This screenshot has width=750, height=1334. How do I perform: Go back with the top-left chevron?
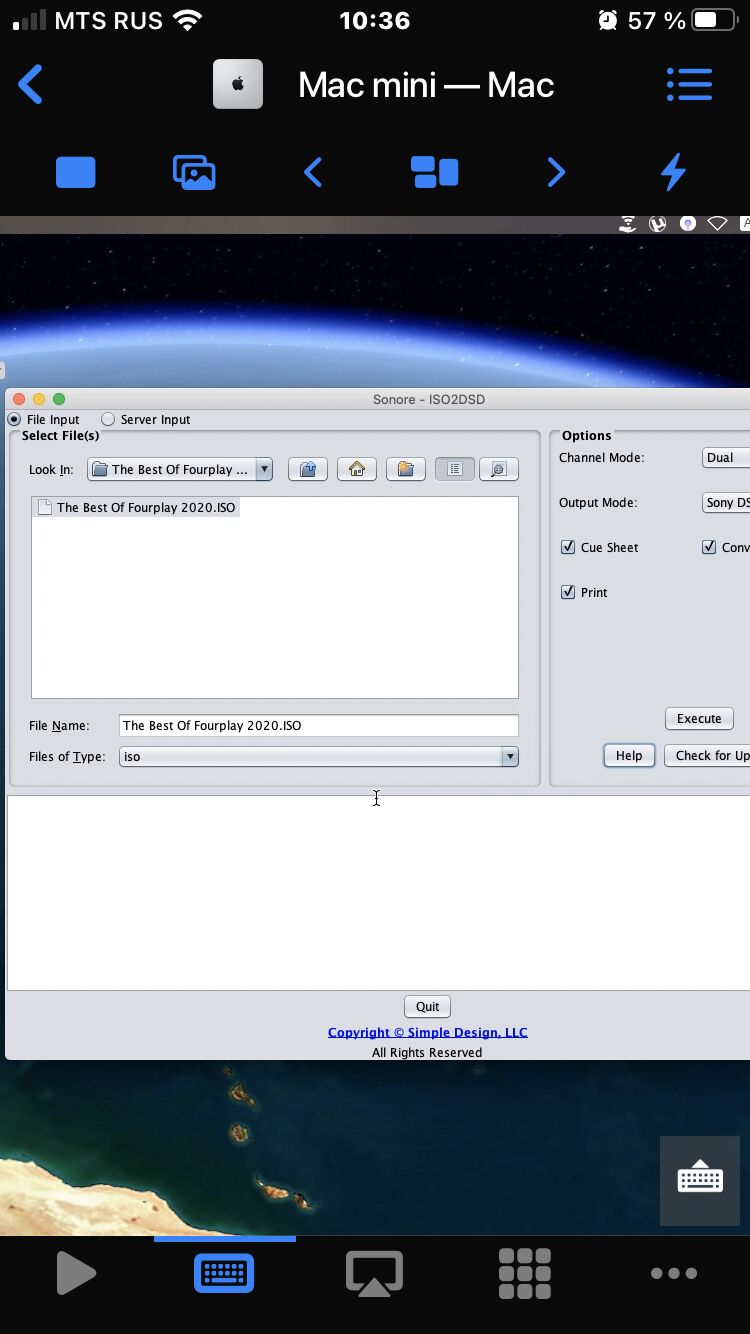(31, 85)
